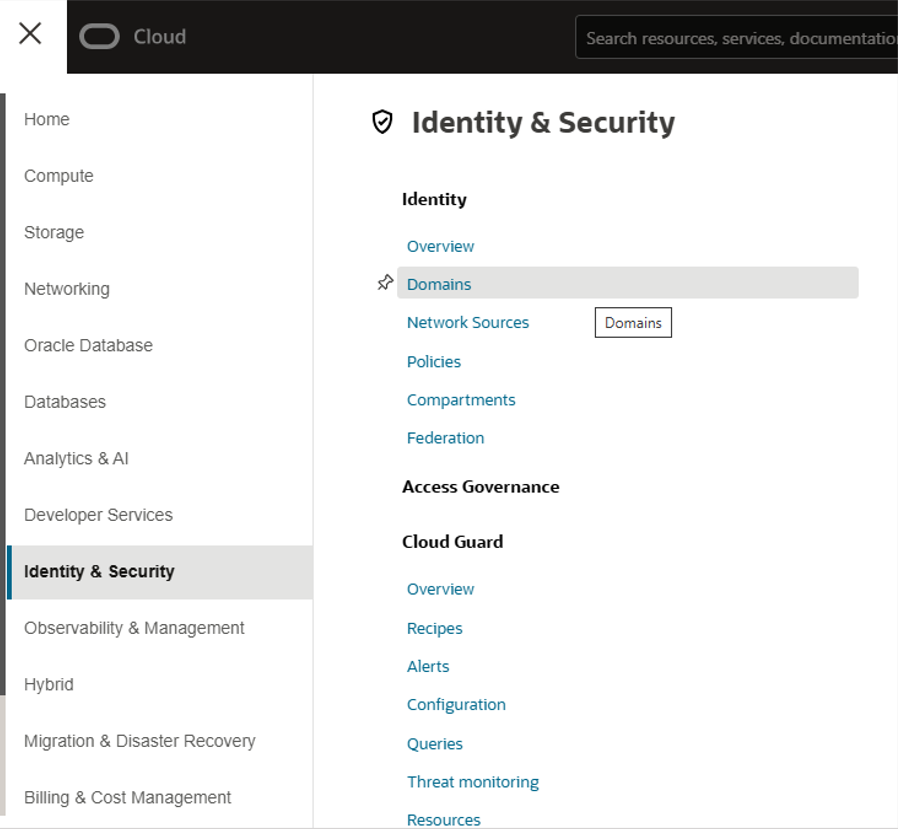Viewport: 898px width, 831px height.
Task: Open Observability & Management
Action: coord(133,627)
